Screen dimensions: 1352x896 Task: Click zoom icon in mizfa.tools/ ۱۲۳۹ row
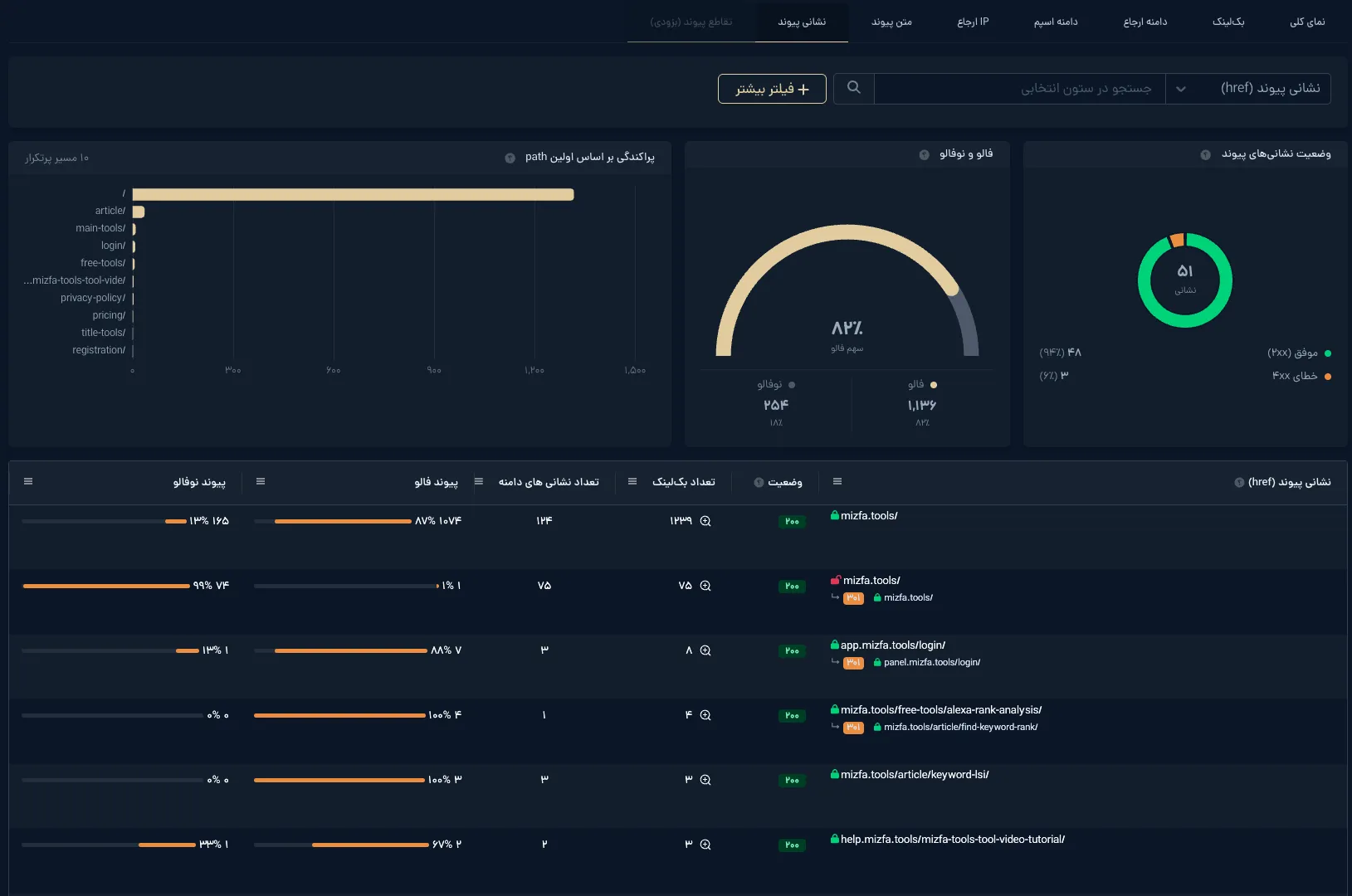(x=705, y=521)
